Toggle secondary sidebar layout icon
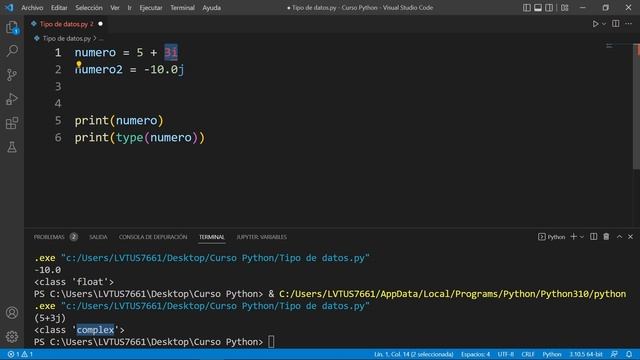The height and width of the screenshot is (360, 640). point(549,8)
